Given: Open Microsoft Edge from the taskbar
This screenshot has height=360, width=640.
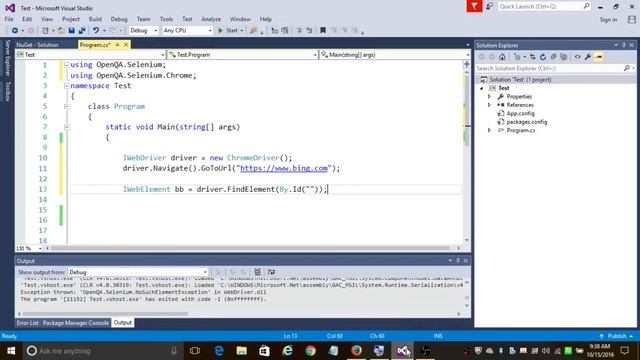Looking at the screenshot, I should coord(219,351).
